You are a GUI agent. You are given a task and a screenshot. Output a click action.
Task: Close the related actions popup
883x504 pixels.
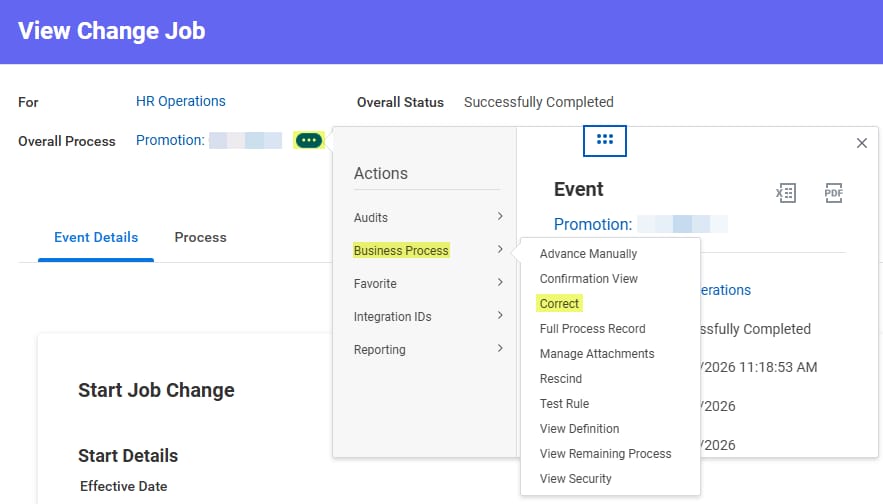pos(862,143)
